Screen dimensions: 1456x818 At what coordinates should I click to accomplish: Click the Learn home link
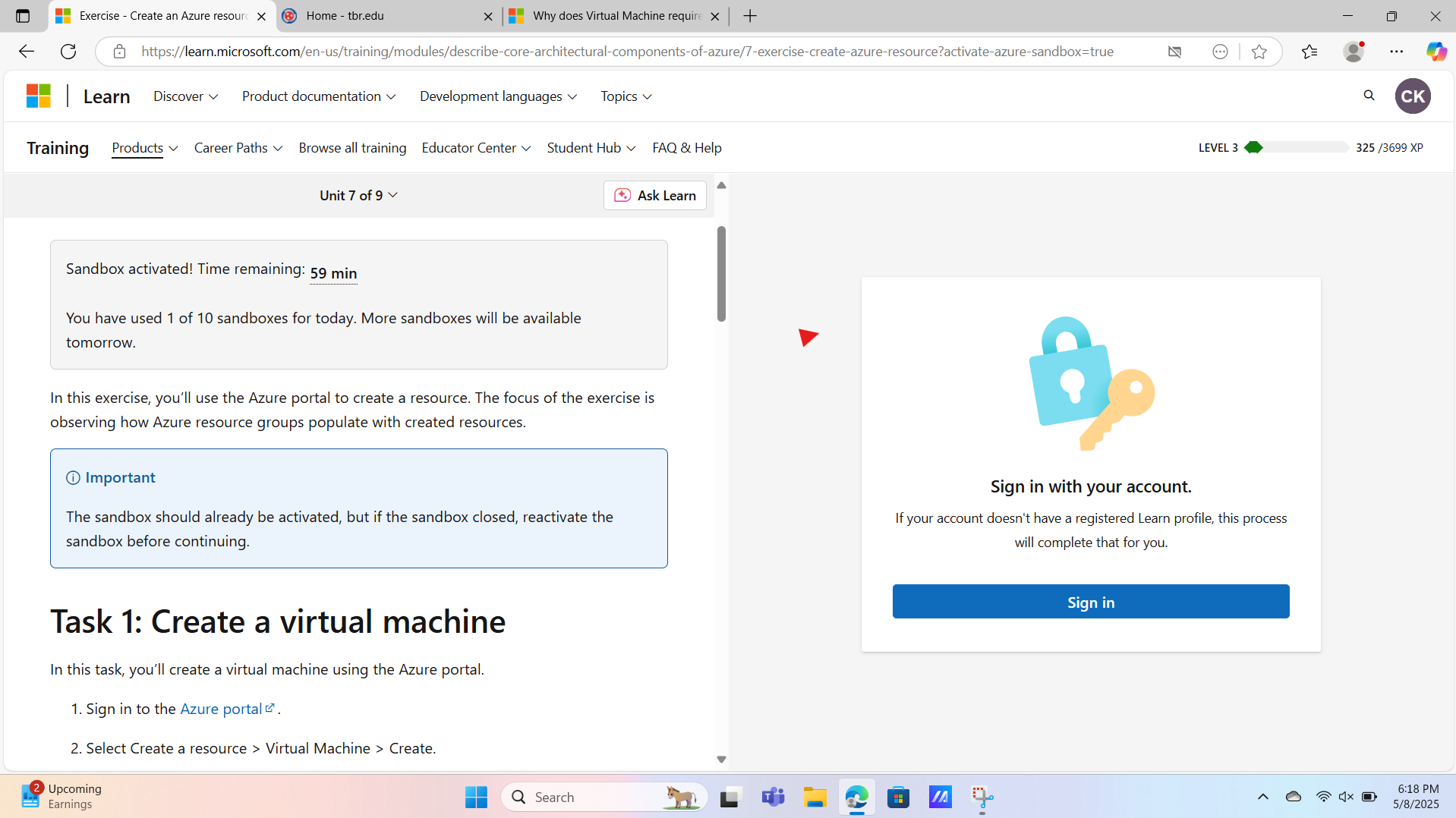pyautogui.click(x=107, y=96)
